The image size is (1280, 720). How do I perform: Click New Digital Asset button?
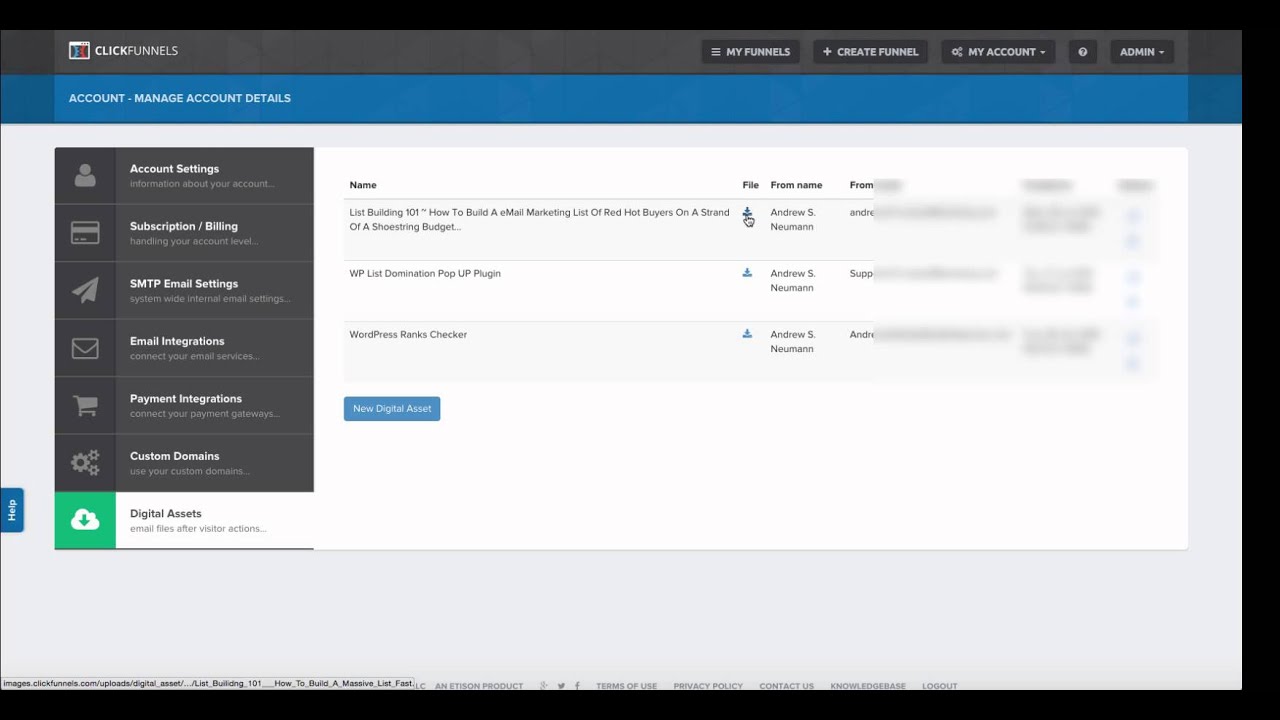392,409
